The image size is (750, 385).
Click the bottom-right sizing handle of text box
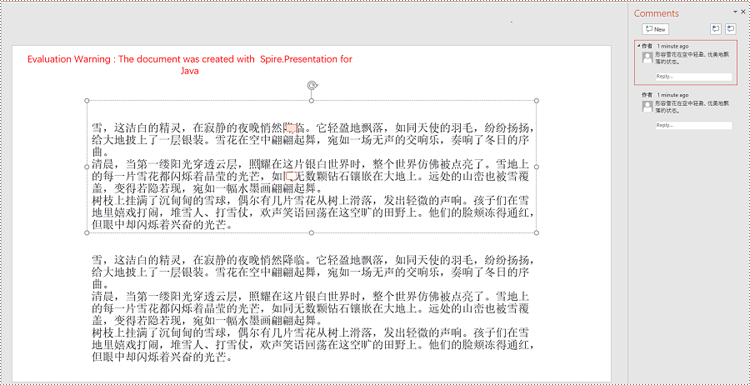click(536, 233)
